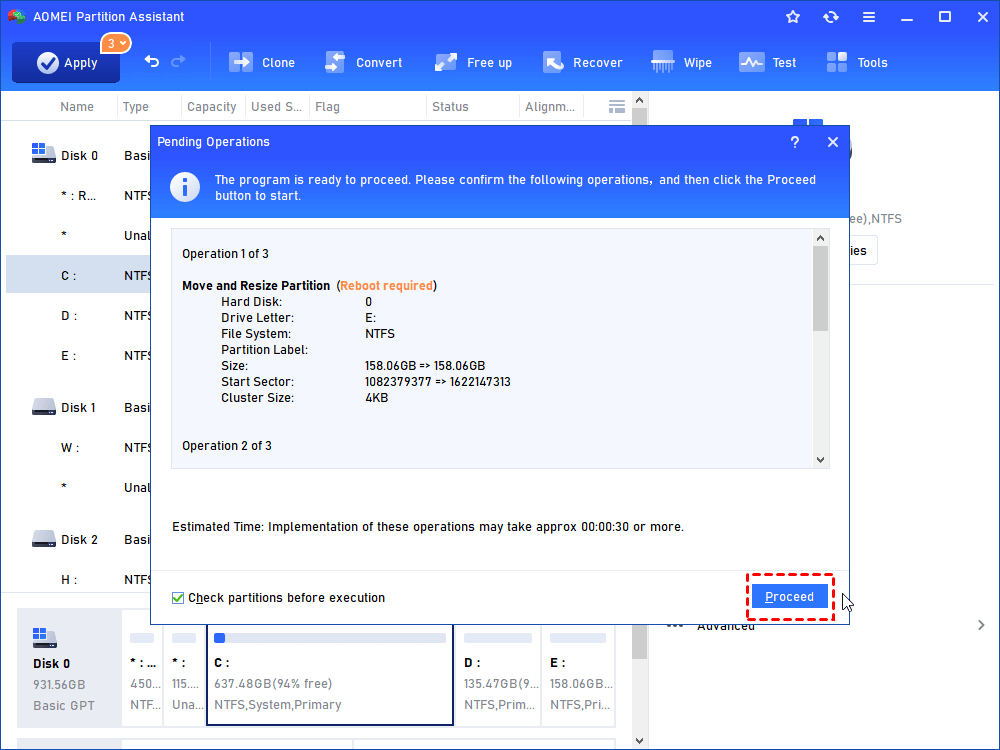The width and height of the screenshot is (1000, 750).
Task: Sort by the Name column header
Action: coord(77,107)
